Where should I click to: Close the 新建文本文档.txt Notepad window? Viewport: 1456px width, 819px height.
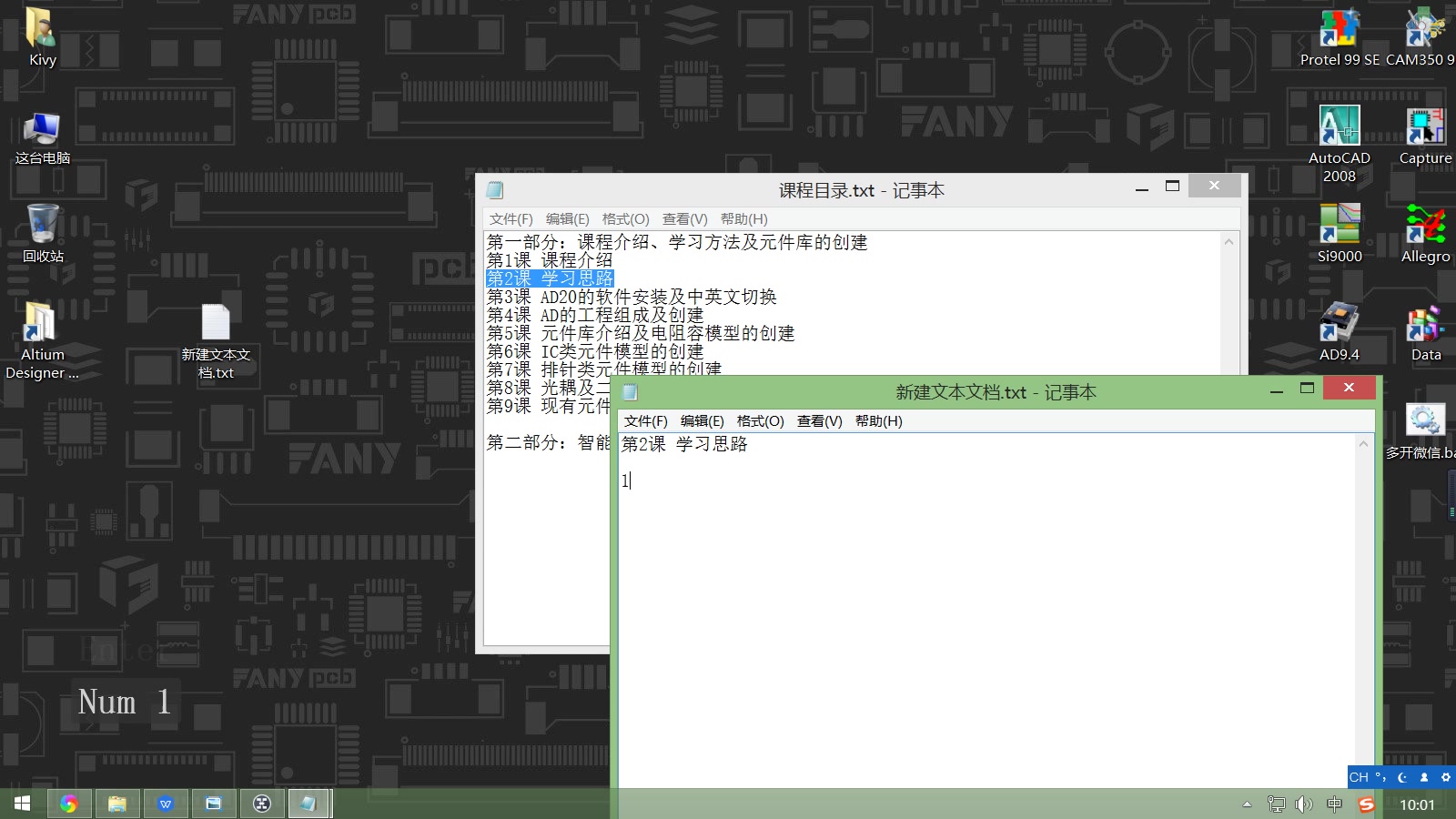[1350, 388]
